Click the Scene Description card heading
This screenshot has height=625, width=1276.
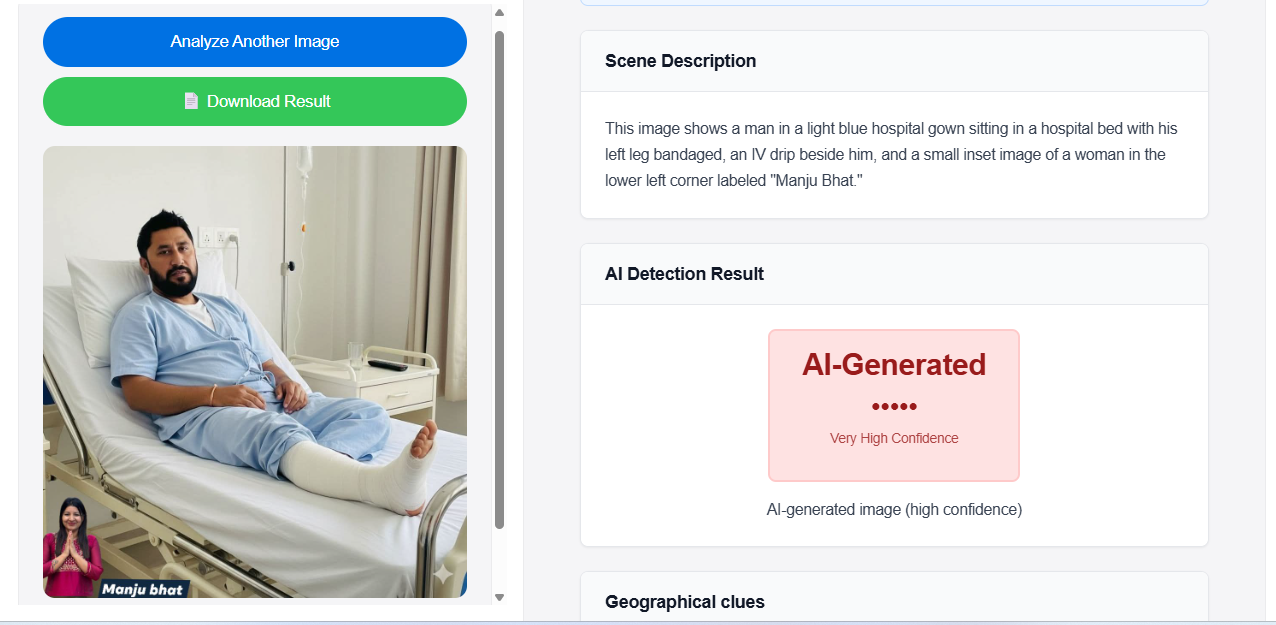(x=680, y=61)
